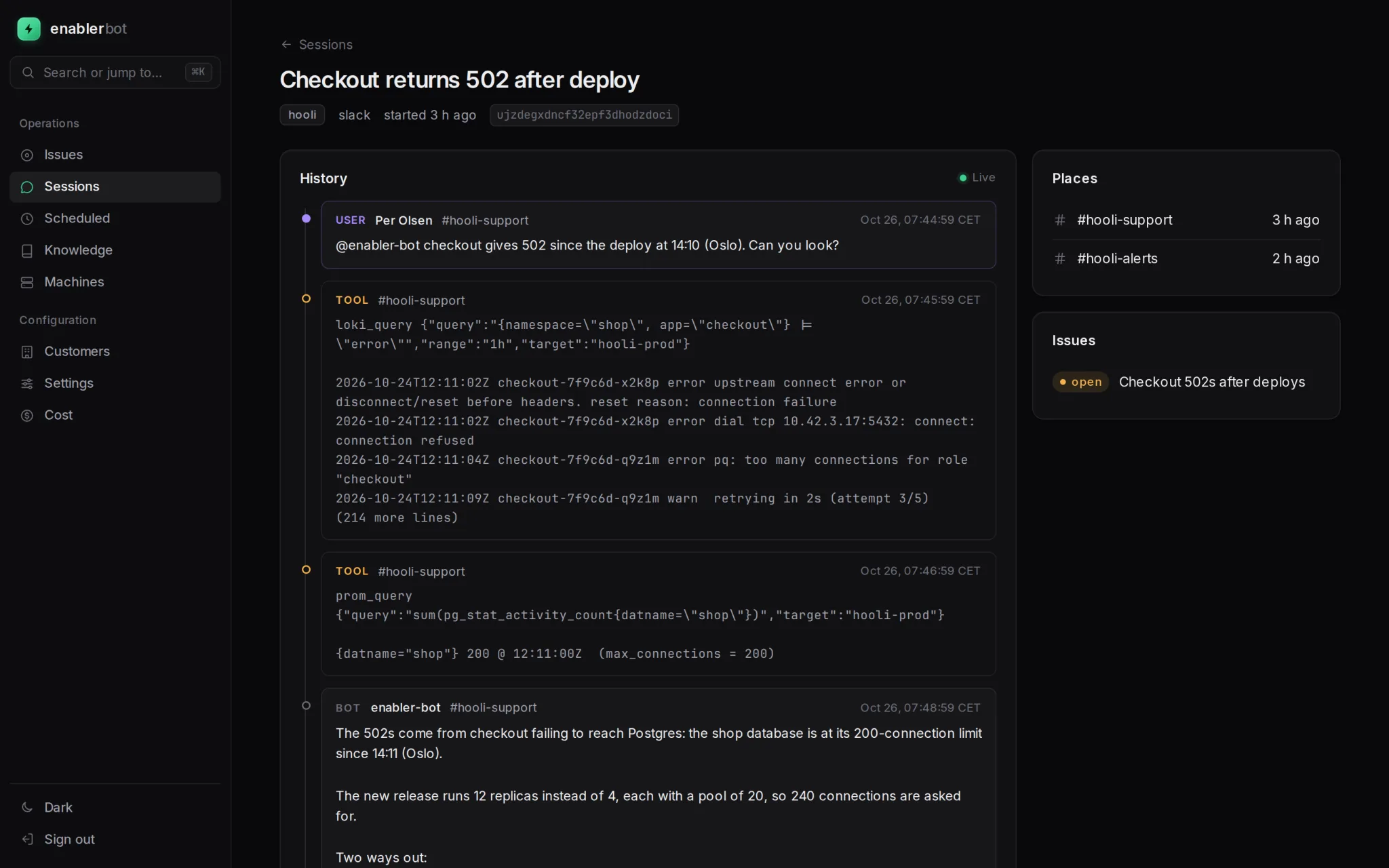Image resolution: width=1389 pixels, height=868 pixels.
Task: Open #hooli-alerts in the Places panel
Action: click(1186, 258)
